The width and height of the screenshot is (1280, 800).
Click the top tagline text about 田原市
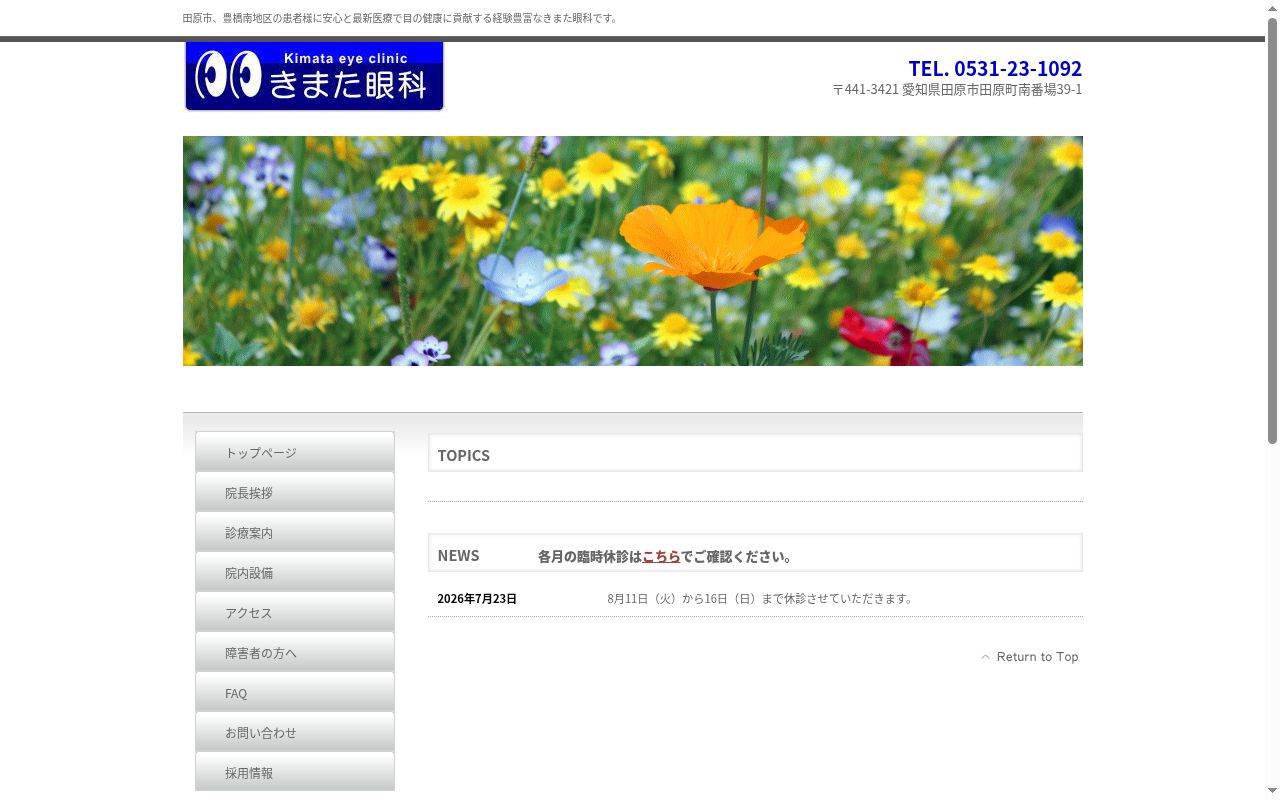coord(401,18)
